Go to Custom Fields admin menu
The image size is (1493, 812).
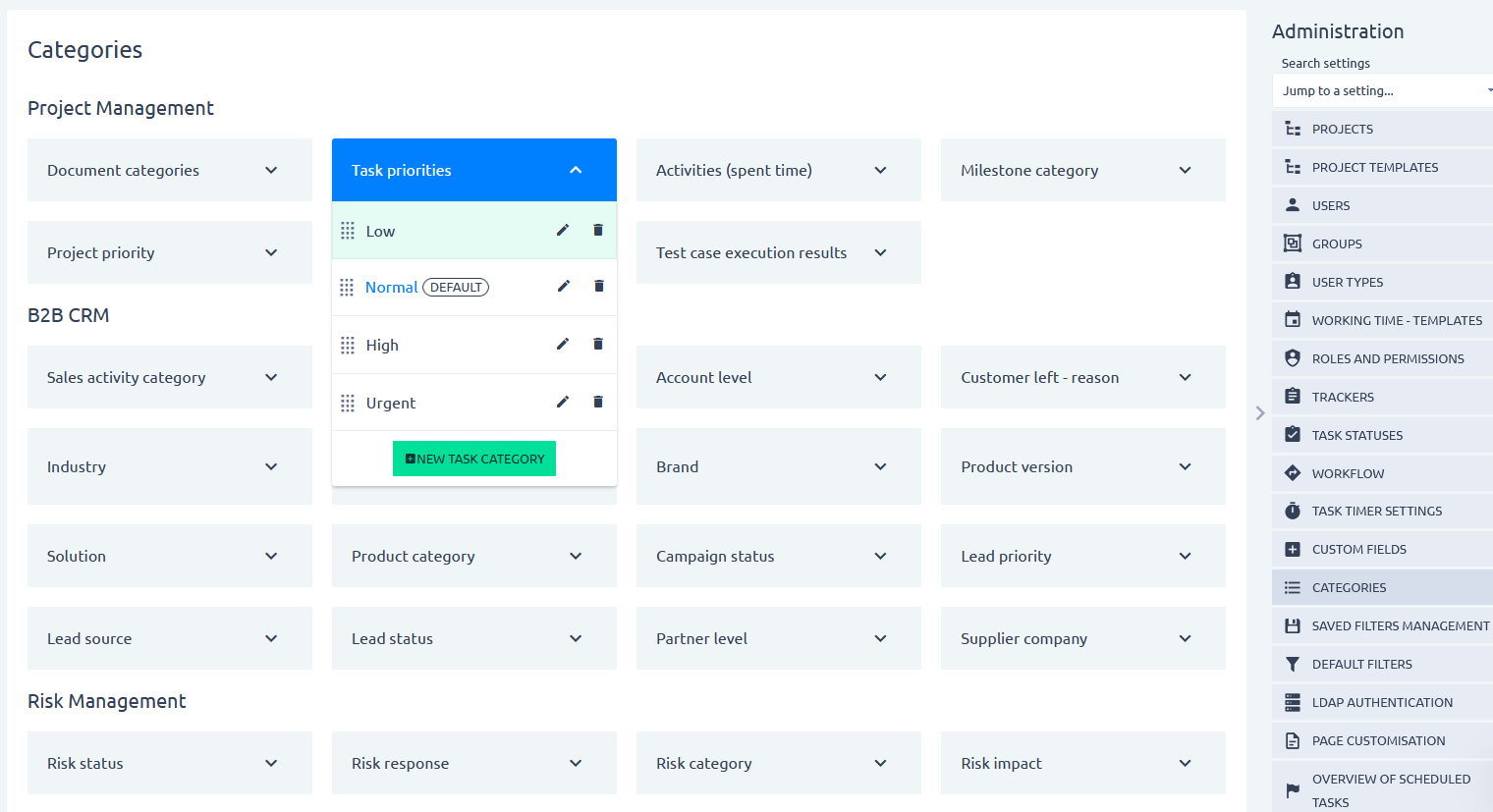(1358, 550)
